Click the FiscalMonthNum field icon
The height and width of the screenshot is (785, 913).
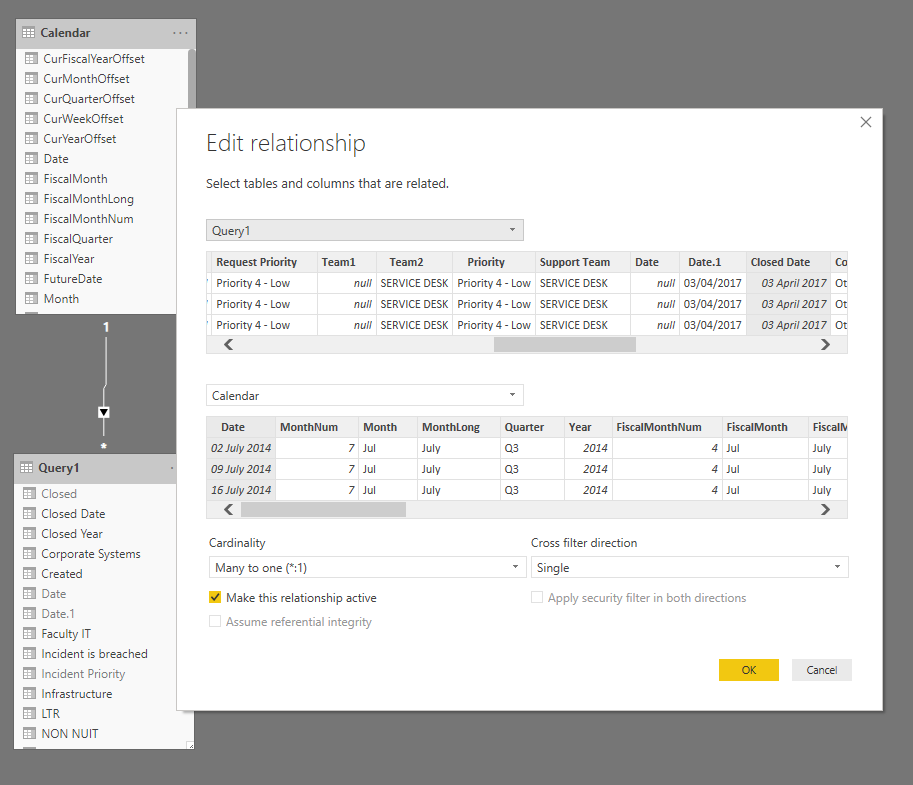tap(31, 218)
